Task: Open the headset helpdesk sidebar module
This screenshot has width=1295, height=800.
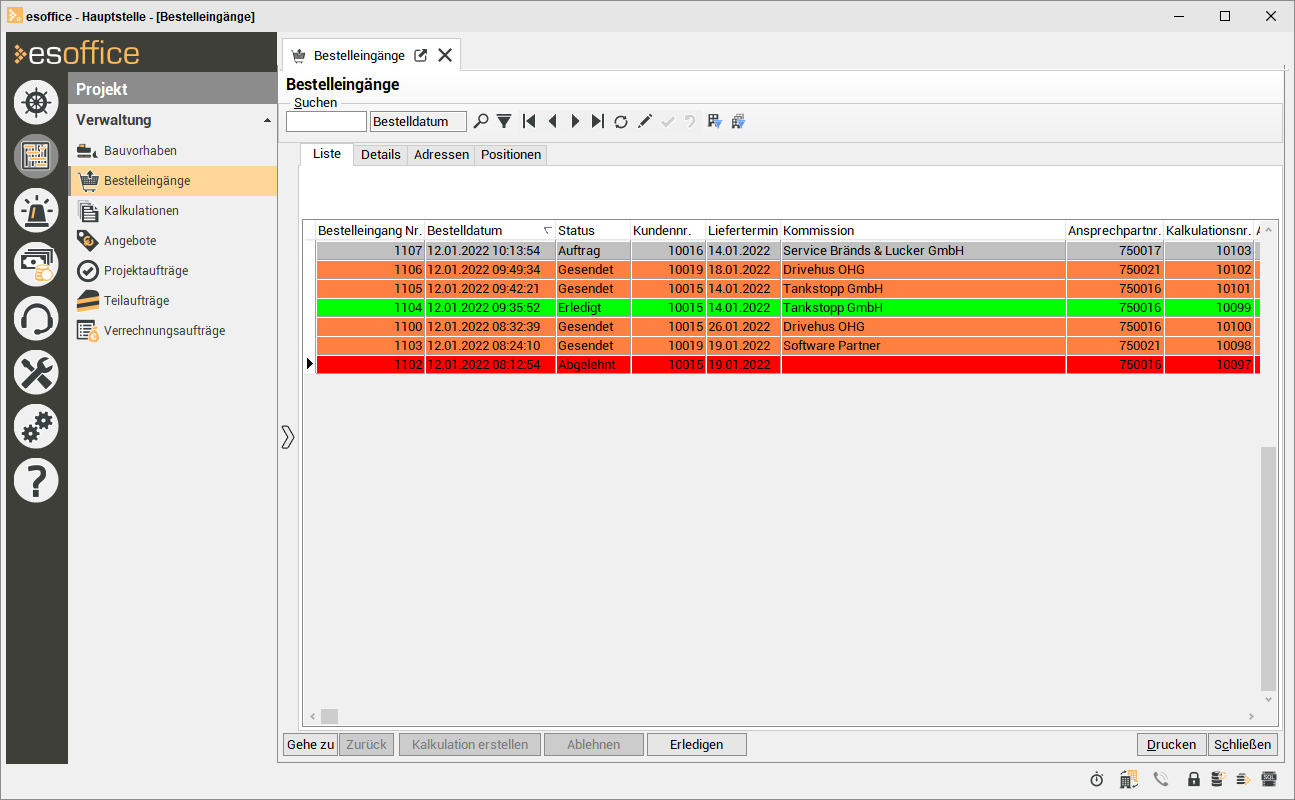Action: [x=36, y=318]
